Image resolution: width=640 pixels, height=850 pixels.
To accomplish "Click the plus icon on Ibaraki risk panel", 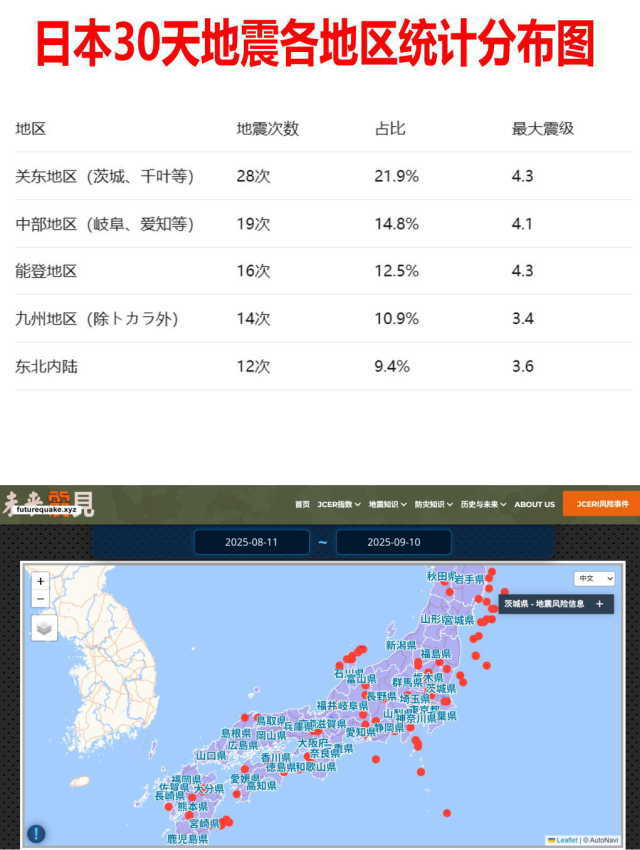I will pos(599,604).
